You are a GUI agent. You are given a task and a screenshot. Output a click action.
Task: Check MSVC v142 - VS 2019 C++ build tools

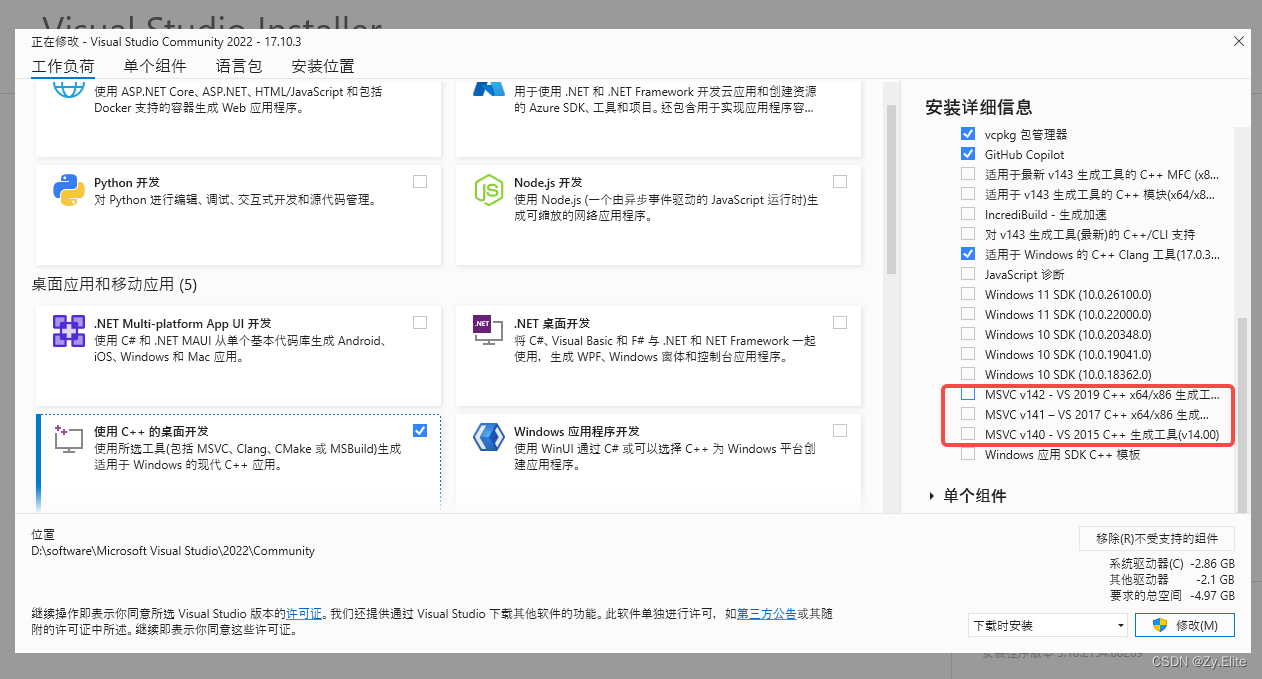(967, 394)
